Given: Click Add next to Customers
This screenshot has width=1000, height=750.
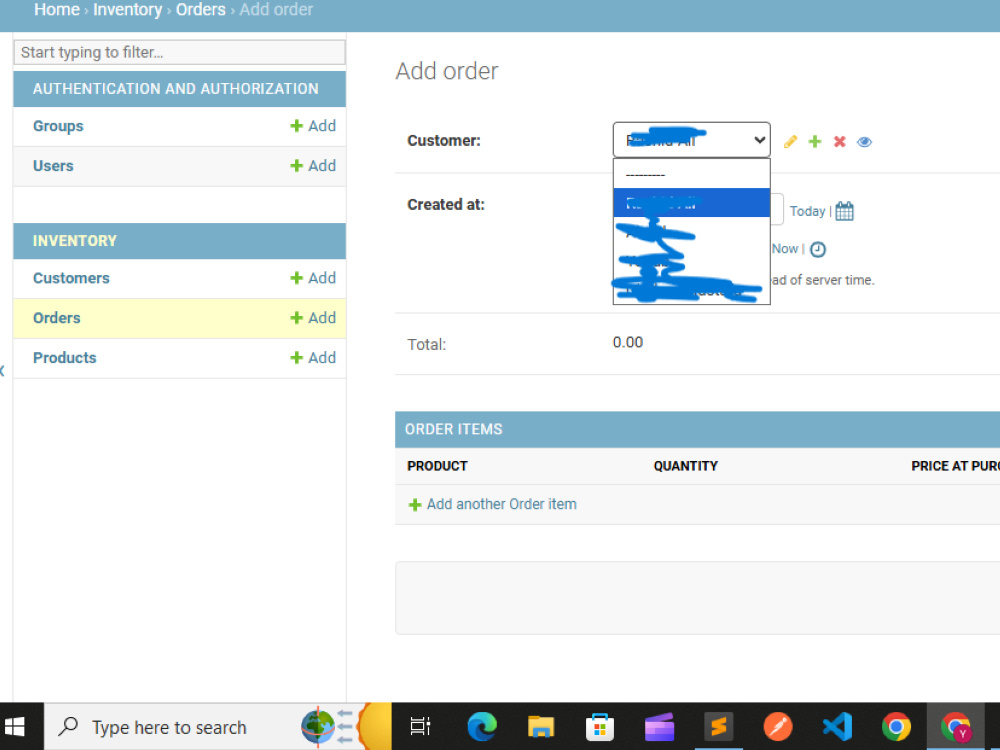Looking at the screenshot, I should coord(313,278).
